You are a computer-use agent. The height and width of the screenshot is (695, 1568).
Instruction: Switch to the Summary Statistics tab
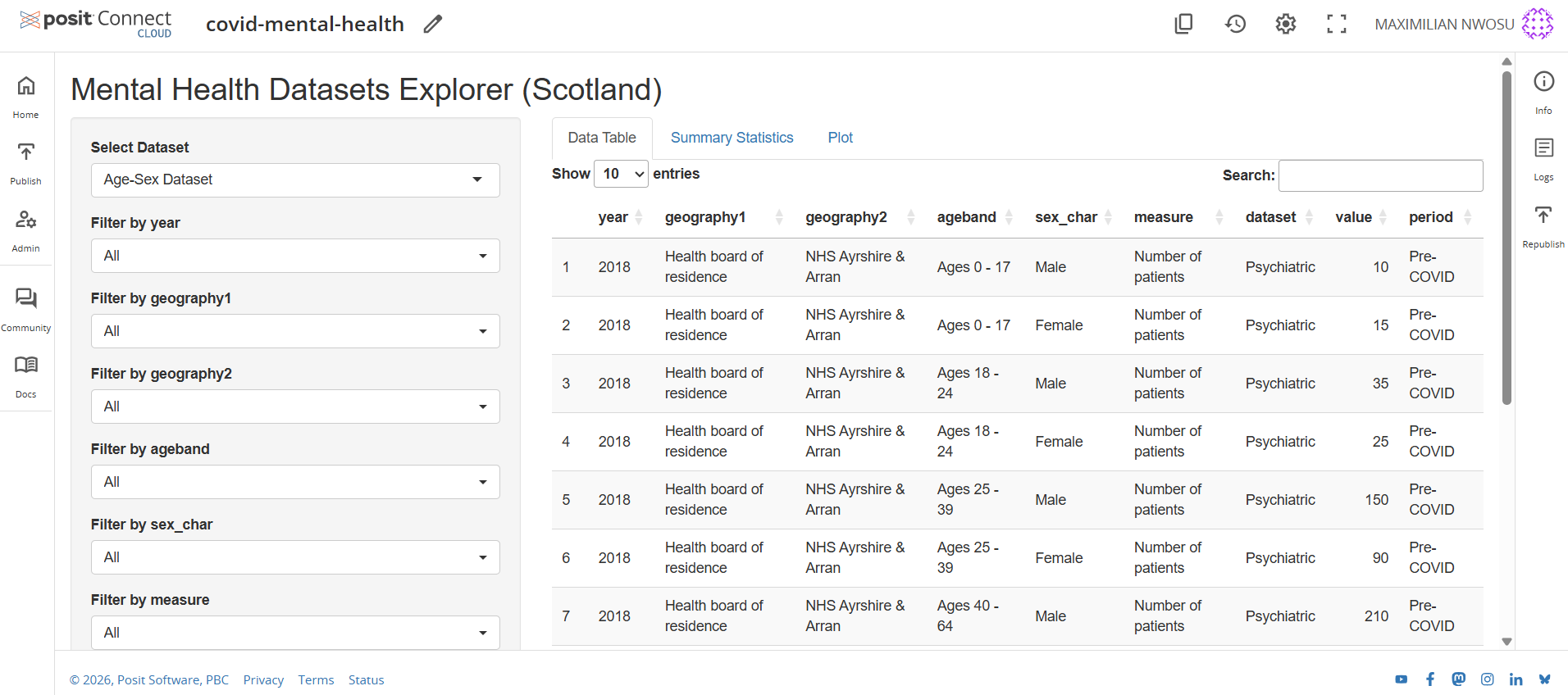tap(732, 138)
